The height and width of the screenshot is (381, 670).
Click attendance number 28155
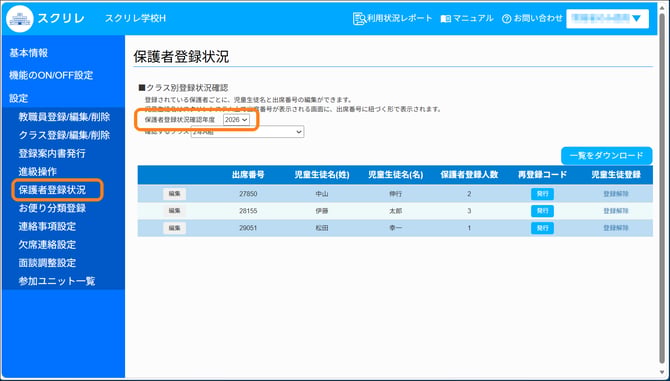(x=248, y=211)
